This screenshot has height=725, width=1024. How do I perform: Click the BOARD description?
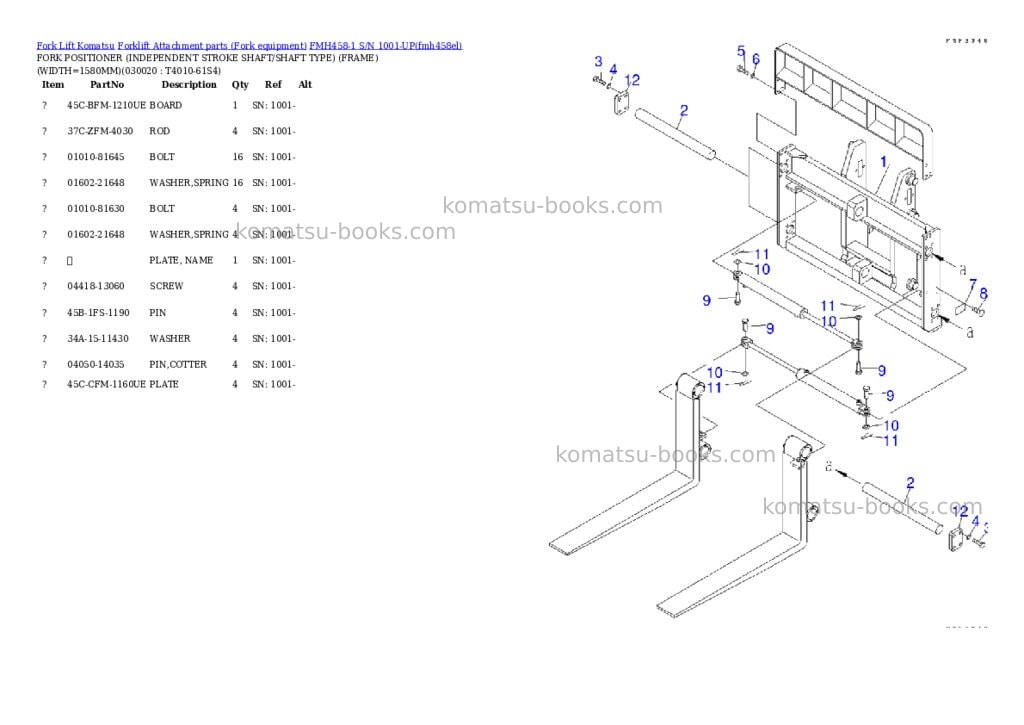pyautogui.click(x=166, y=105)
